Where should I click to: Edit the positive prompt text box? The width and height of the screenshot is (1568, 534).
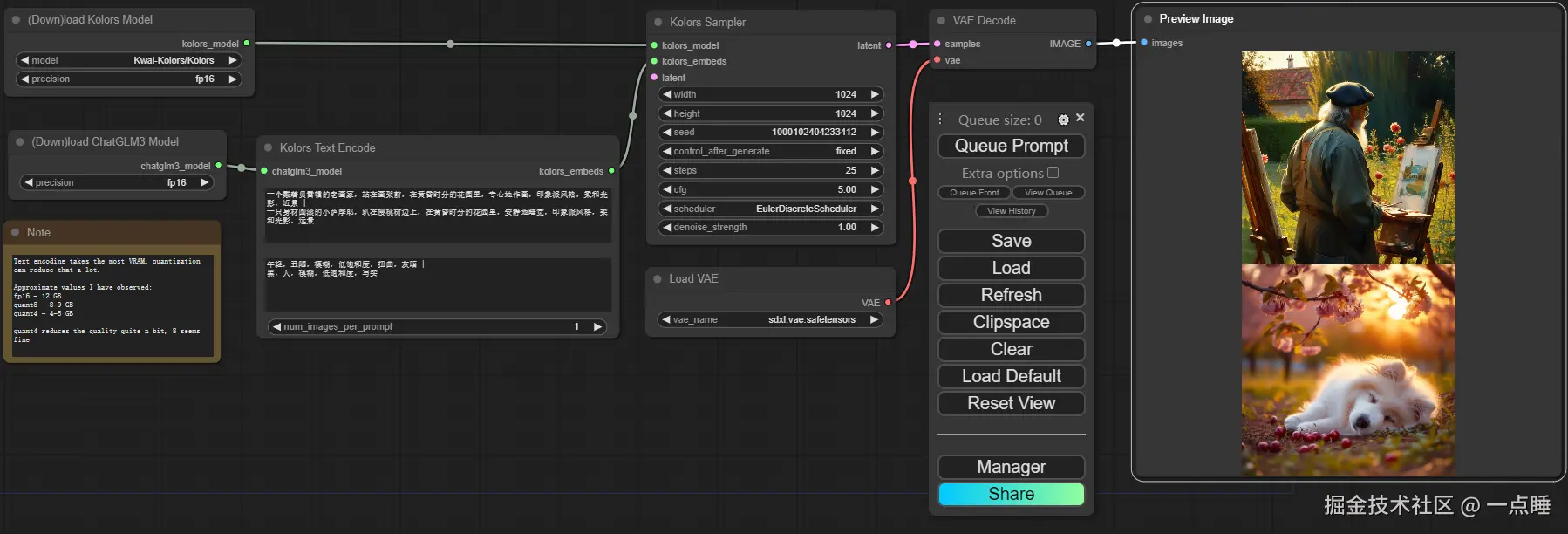[x=438, y=215]
